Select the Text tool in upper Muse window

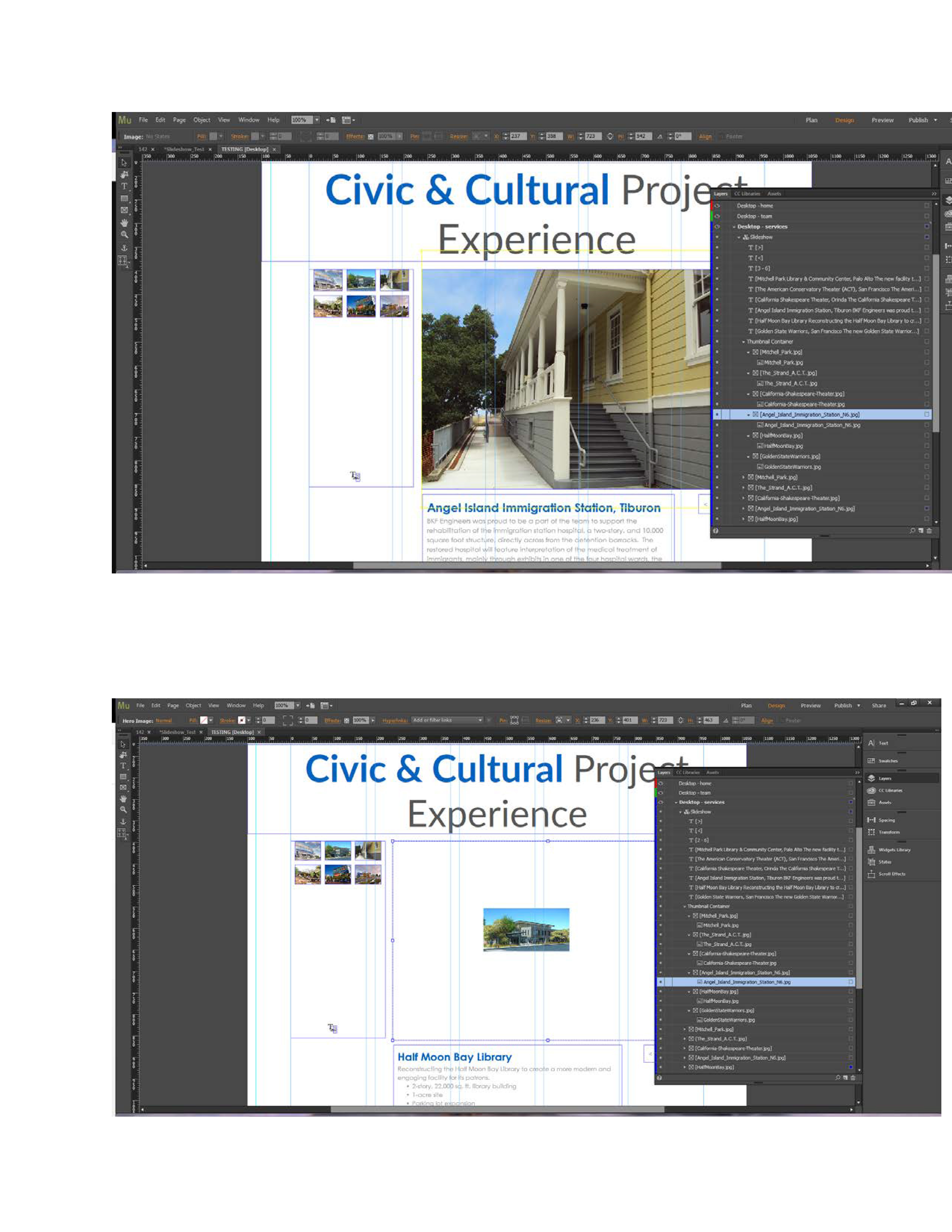click(124, 186)
